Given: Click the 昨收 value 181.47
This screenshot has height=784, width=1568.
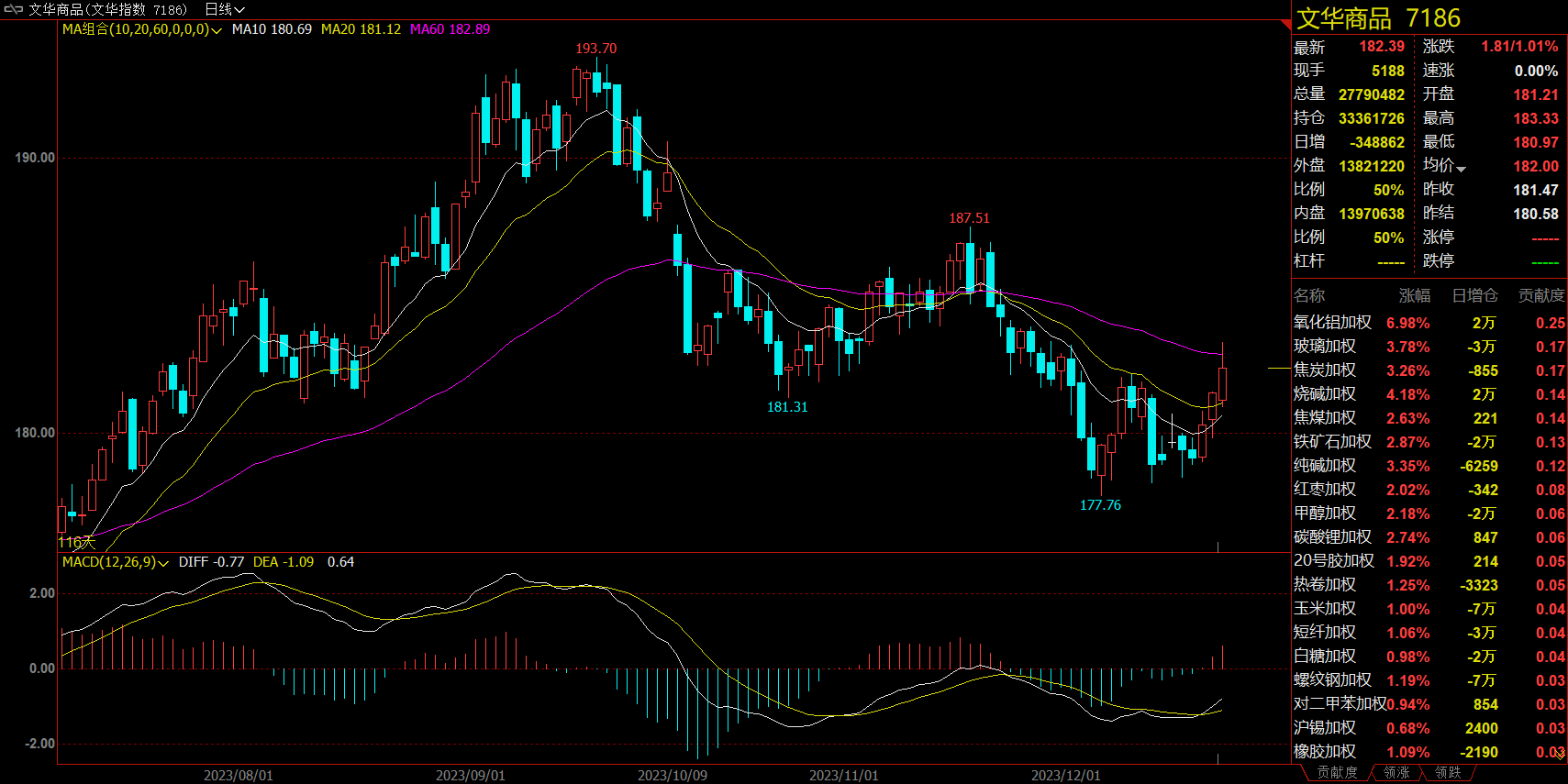Looking at the screenshot, I should tap(1536, 190).
